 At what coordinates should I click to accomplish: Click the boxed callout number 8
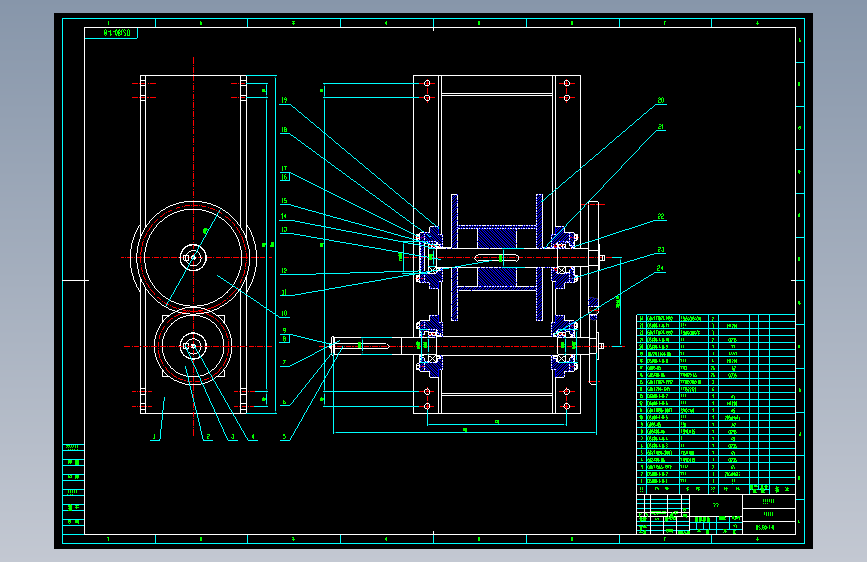[x=285, y=339]
